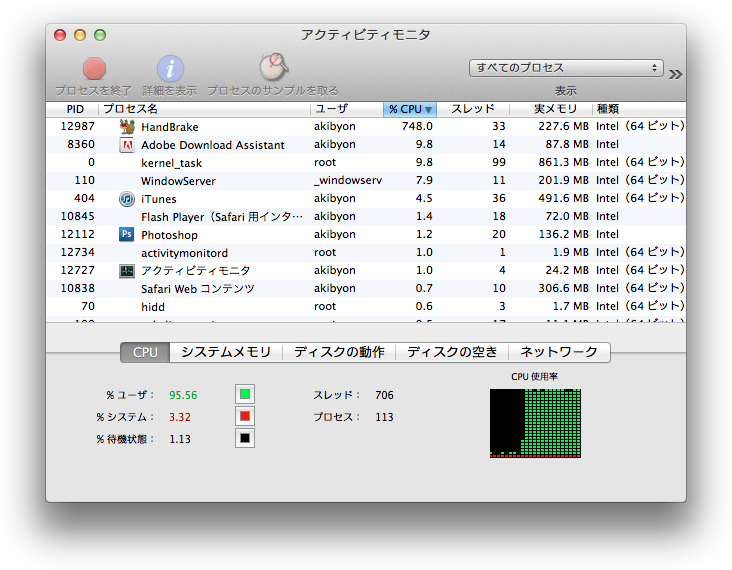This screenshot has height=570, width=732.
Task: Click the thread count 706
Action: [384, 395]
